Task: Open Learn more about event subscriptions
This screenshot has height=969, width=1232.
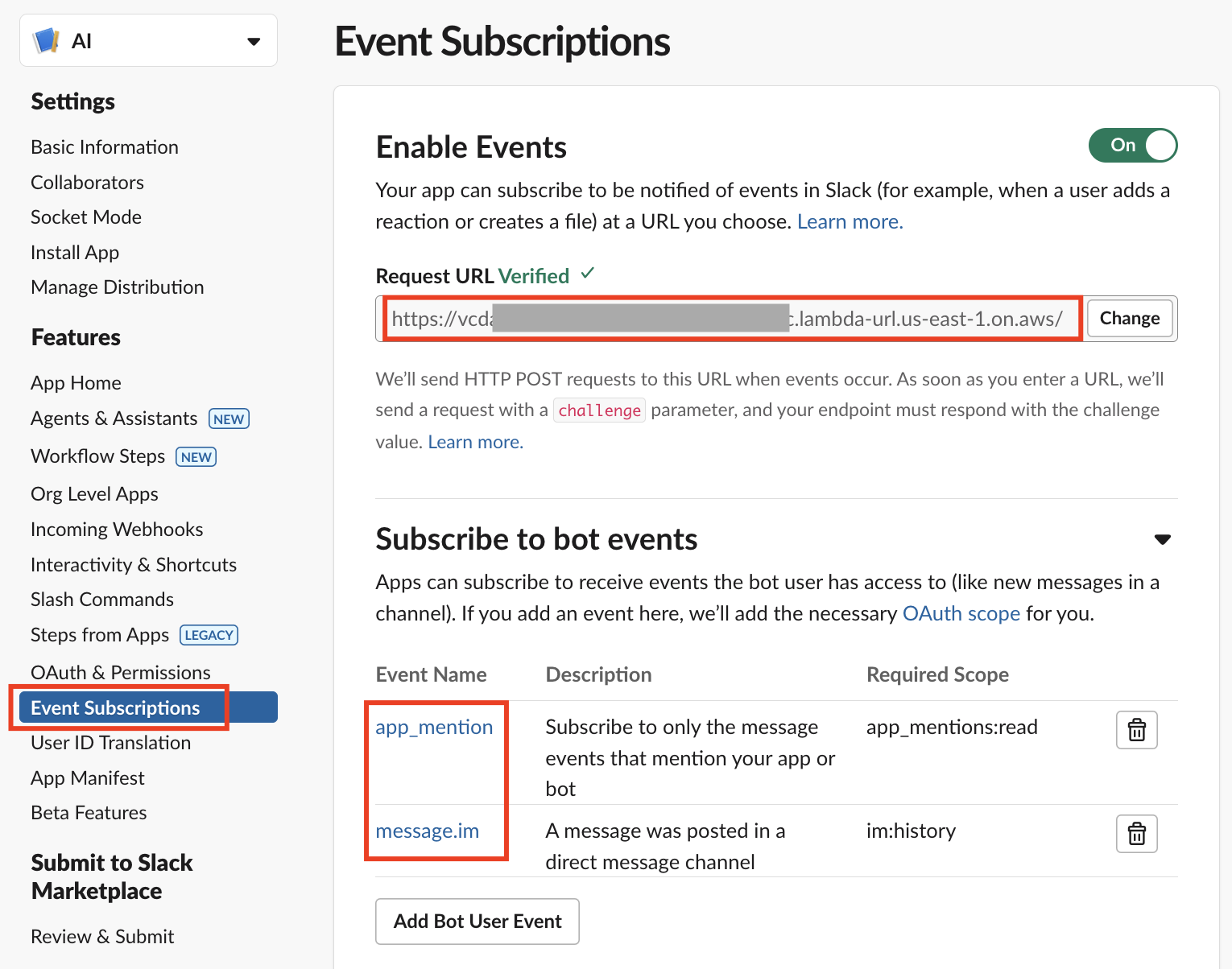Action: (x=849, y=221)
